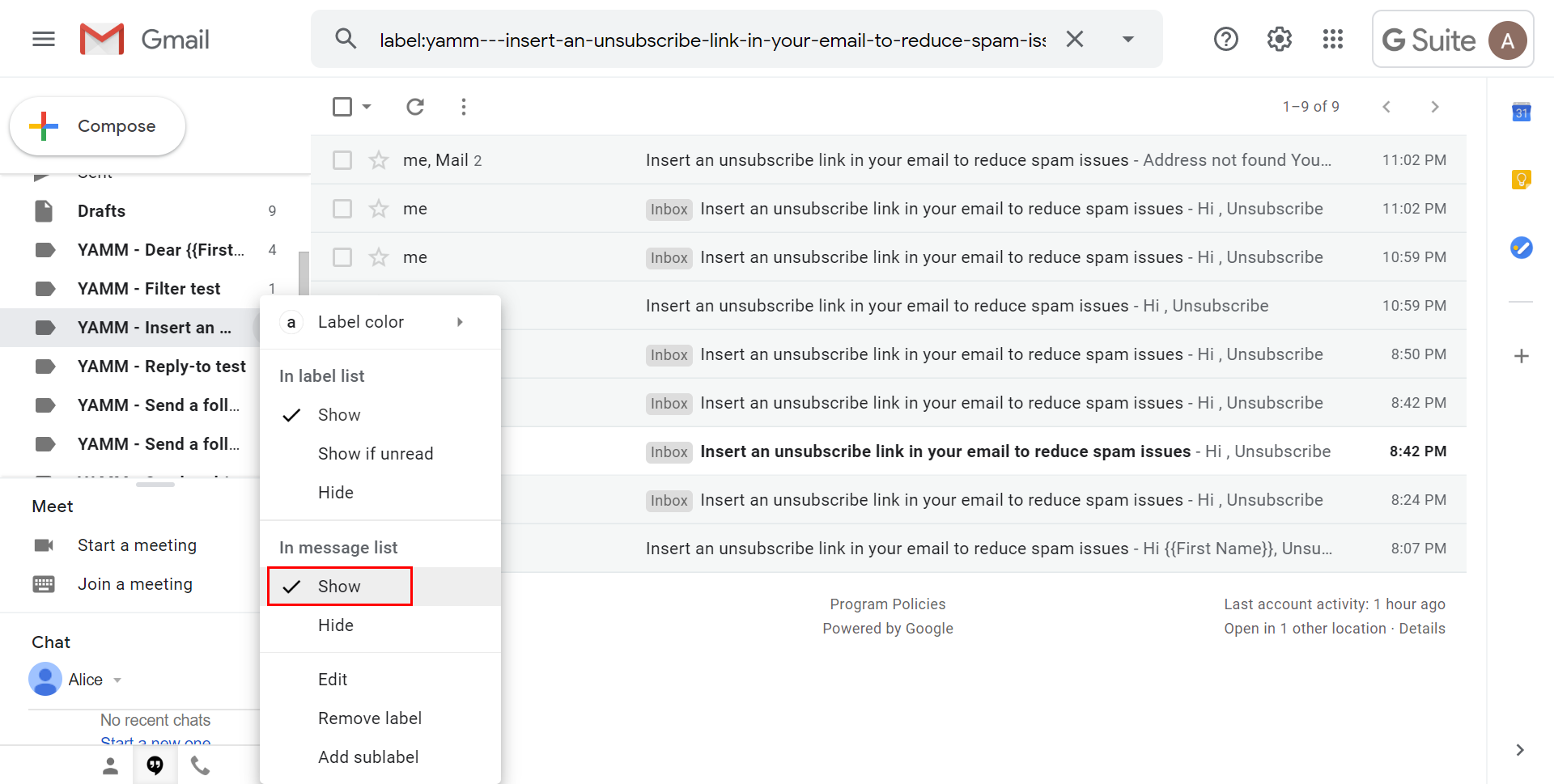1554x784 pixels.
Task: Open the select-all dropdown arrow
Action: (367, 107)
